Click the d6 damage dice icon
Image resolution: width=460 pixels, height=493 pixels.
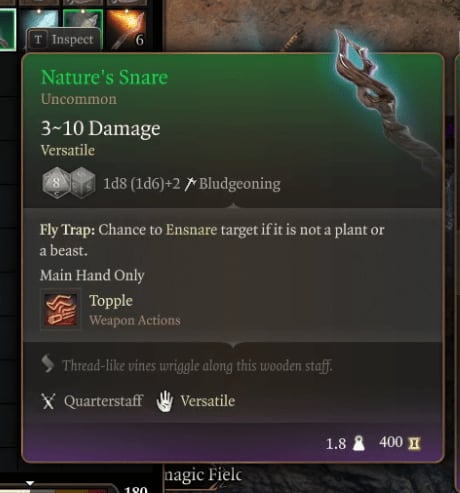(x=83, y=183)
